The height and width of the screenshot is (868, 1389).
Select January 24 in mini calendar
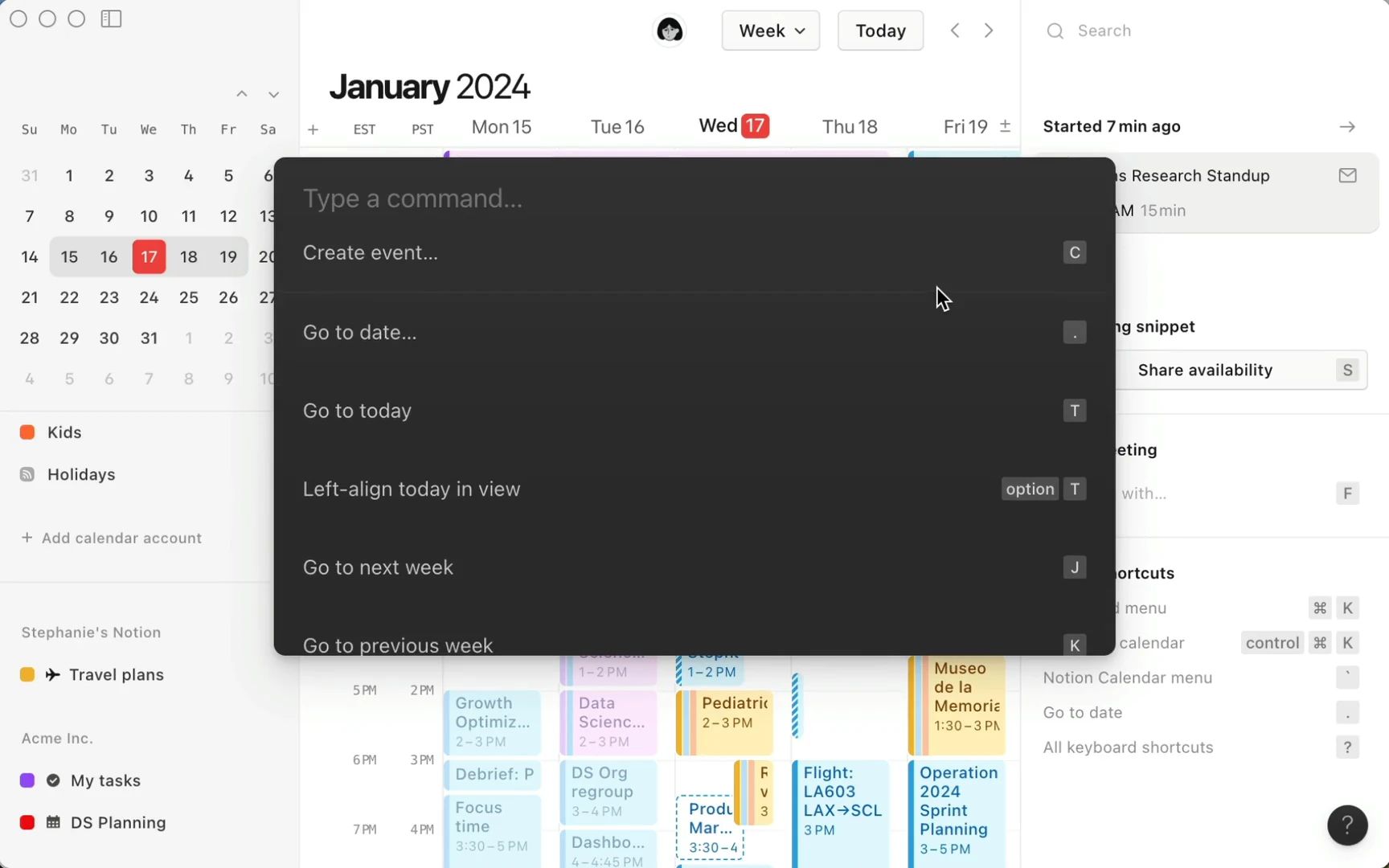[149, 297]
